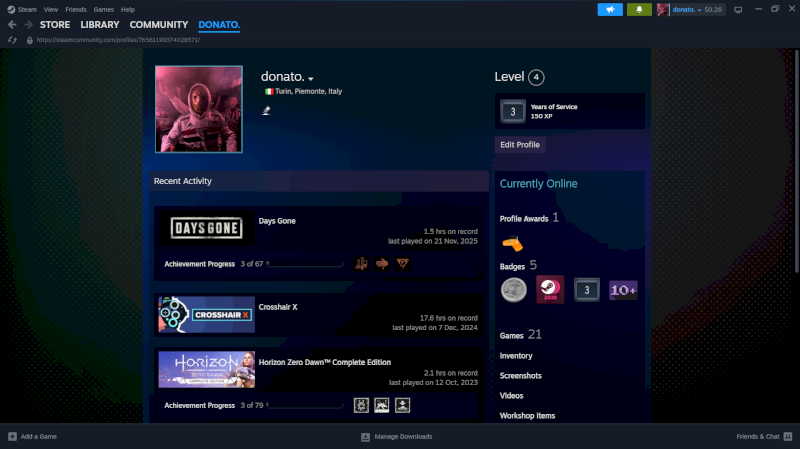
Task: Click the page vertical scrollbar
Action: [796, 161]
